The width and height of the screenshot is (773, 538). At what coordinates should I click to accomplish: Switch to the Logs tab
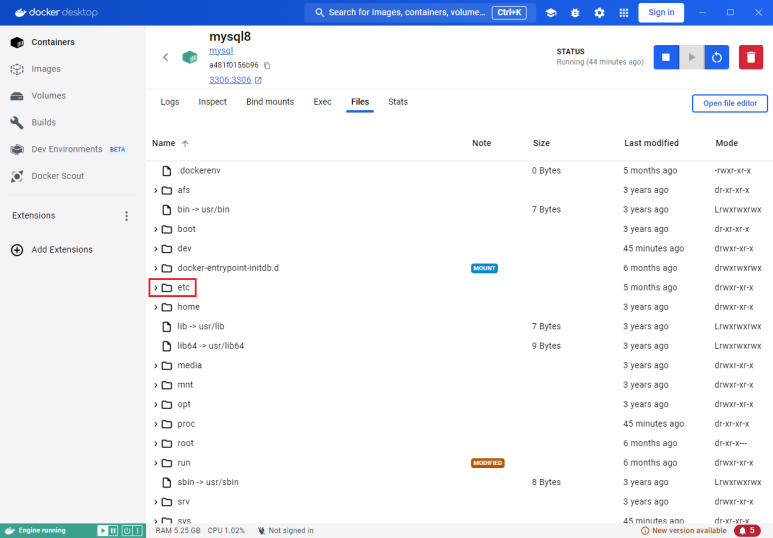[x=170, y=102]
